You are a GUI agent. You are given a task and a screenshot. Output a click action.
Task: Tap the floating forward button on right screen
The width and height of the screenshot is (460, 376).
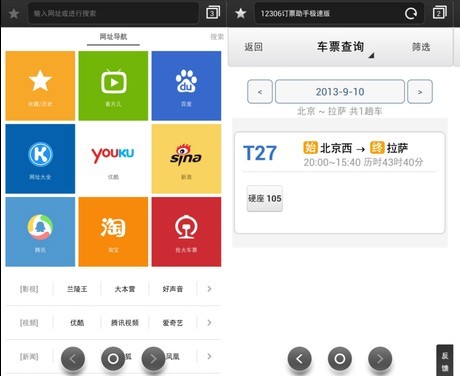[x=380, y=359]
